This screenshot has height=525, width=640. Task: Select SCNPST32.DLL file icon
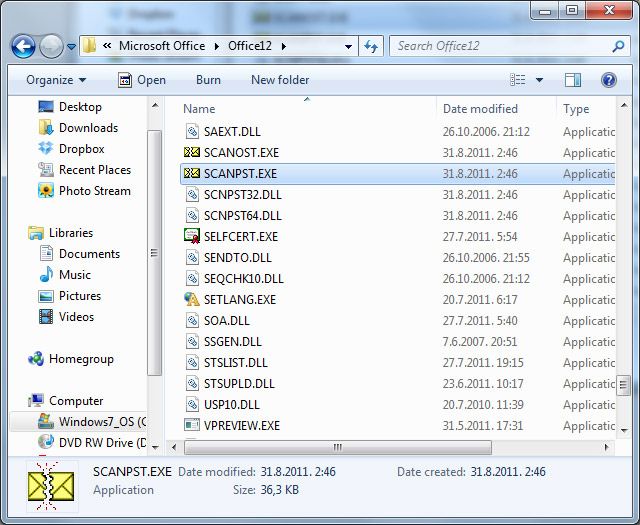[x=192, y=194]
